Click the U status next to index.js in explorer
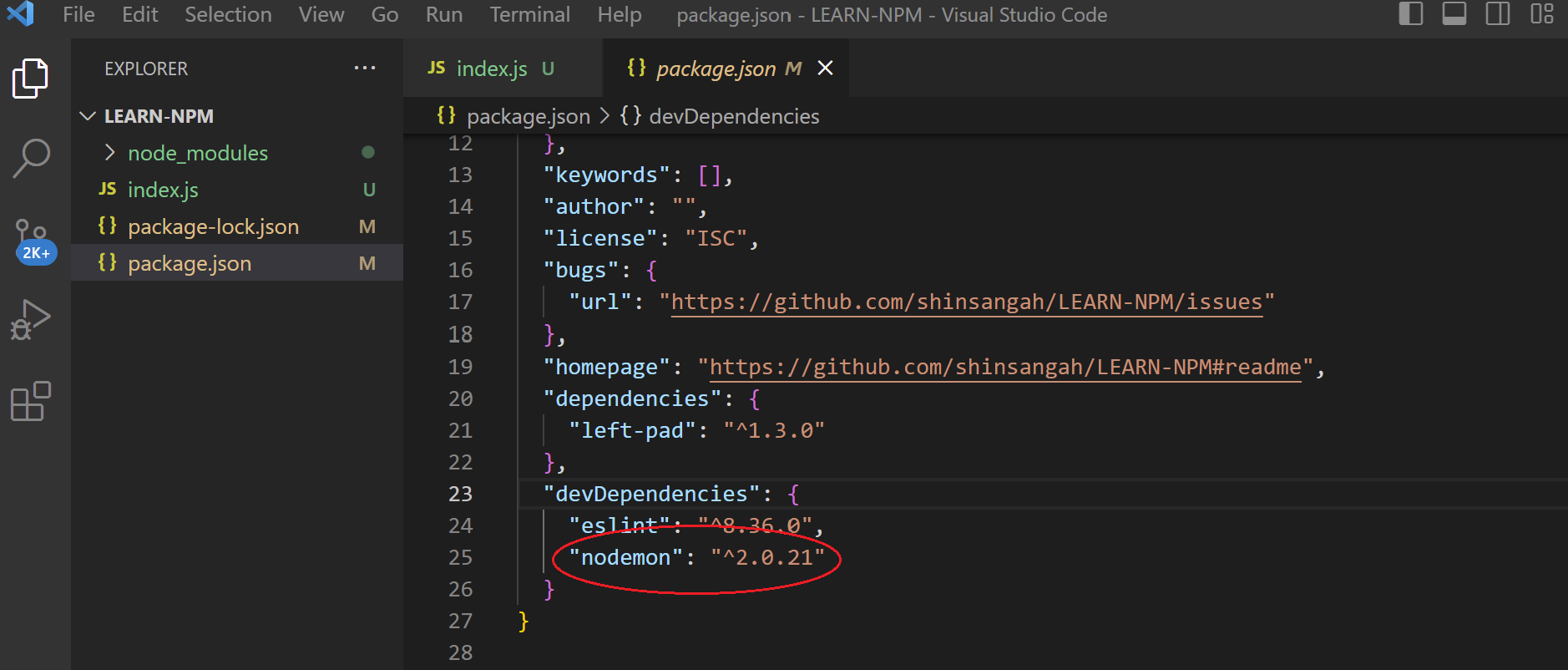Image resolution: width=1568 pixels, height=670 pixels. [x=369, y=190]
